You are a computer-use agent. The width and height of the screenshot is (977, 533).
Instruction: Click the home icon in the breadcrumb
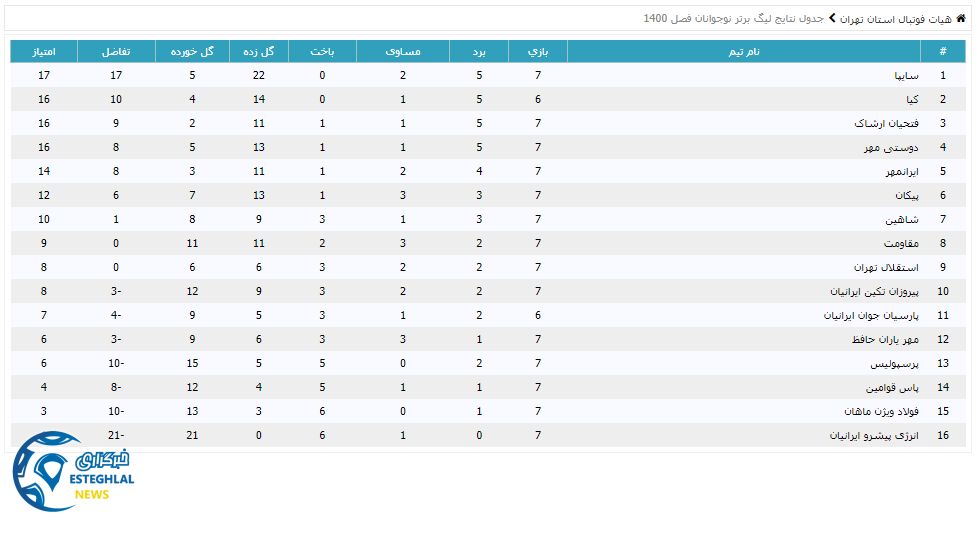click(961, 18)
